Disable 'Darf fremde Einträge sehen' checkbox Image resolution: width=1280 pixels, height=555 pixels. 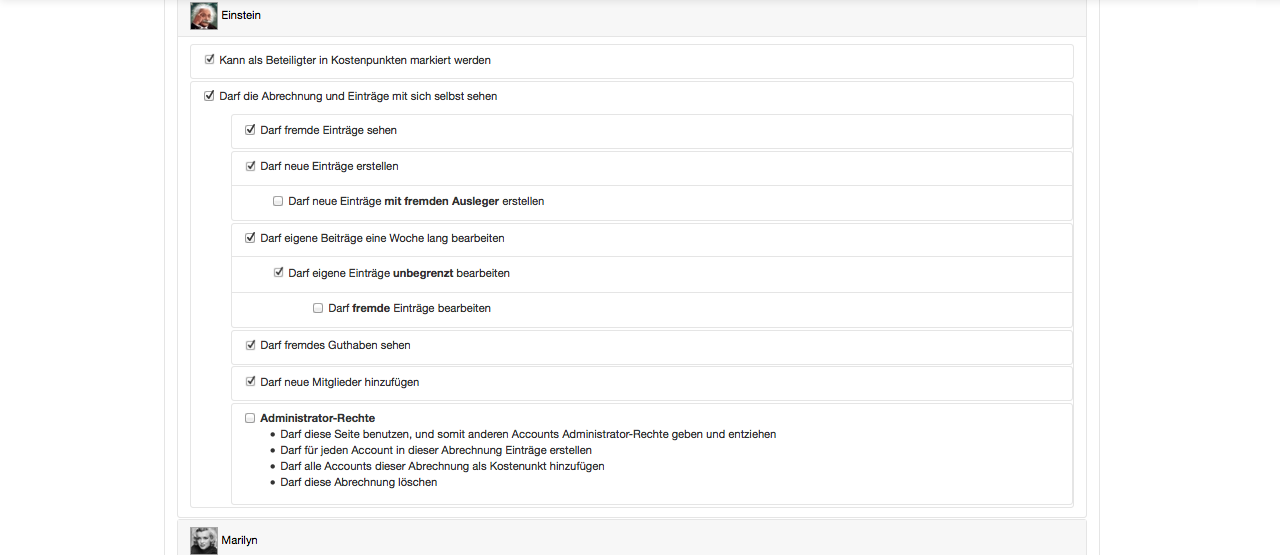[x=251, y=130]
